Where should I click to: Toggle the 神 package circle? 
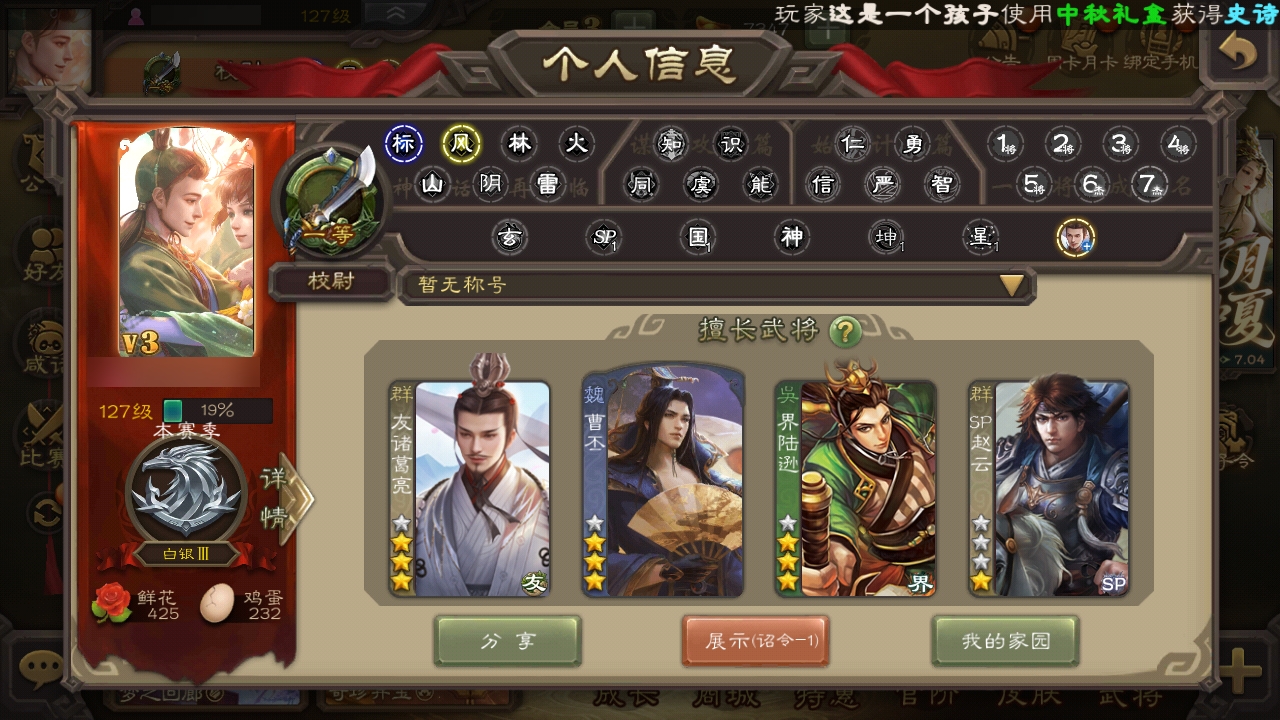click(x=792, y=238)
